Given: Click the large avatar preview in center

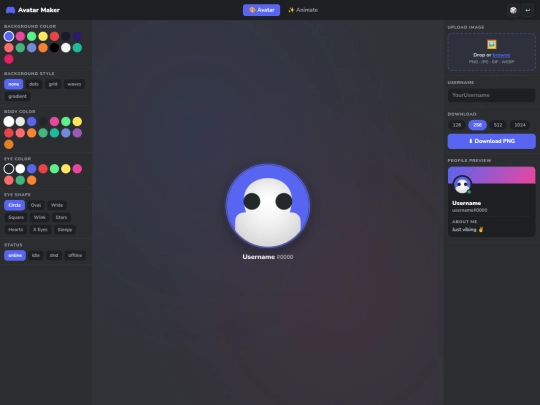Looking at the screenshot, I should tap(268, 206).
